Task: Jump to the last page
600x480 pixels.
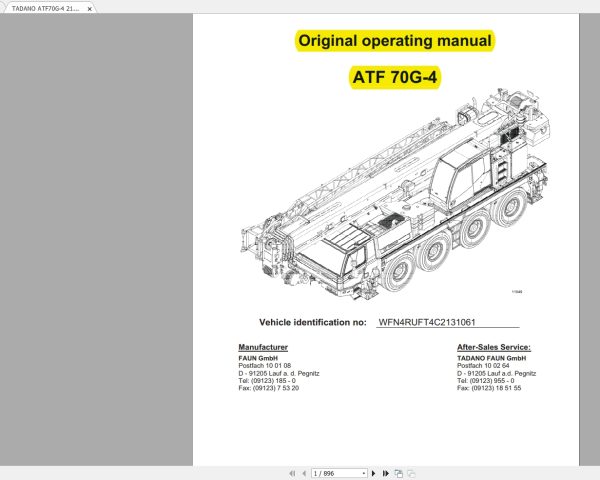Action: pyautogui.click(x=386, y=473)
